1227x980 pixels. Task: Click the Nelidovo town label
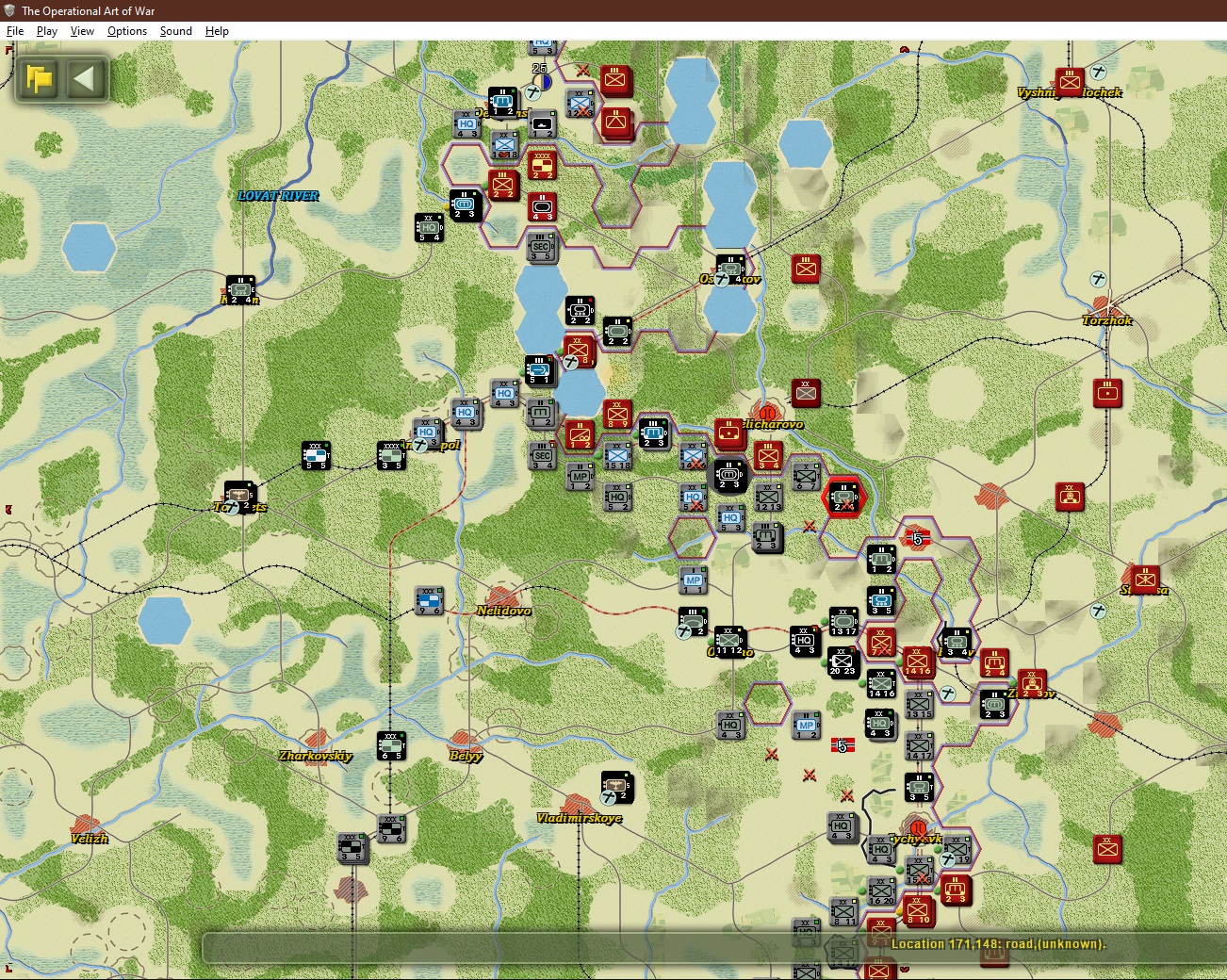pyautogui.click(x=503, y=611)
